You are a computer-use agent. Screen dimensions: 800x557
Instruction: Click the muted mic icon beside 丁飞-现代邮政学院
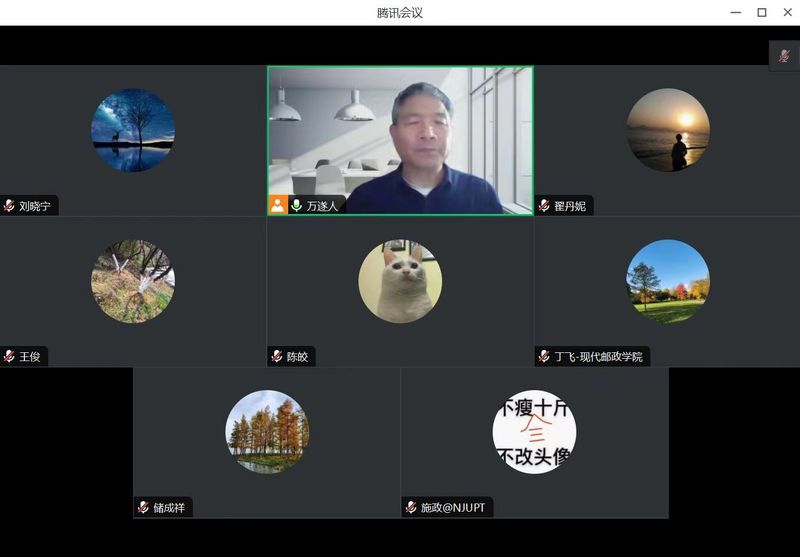pos(545,356)
